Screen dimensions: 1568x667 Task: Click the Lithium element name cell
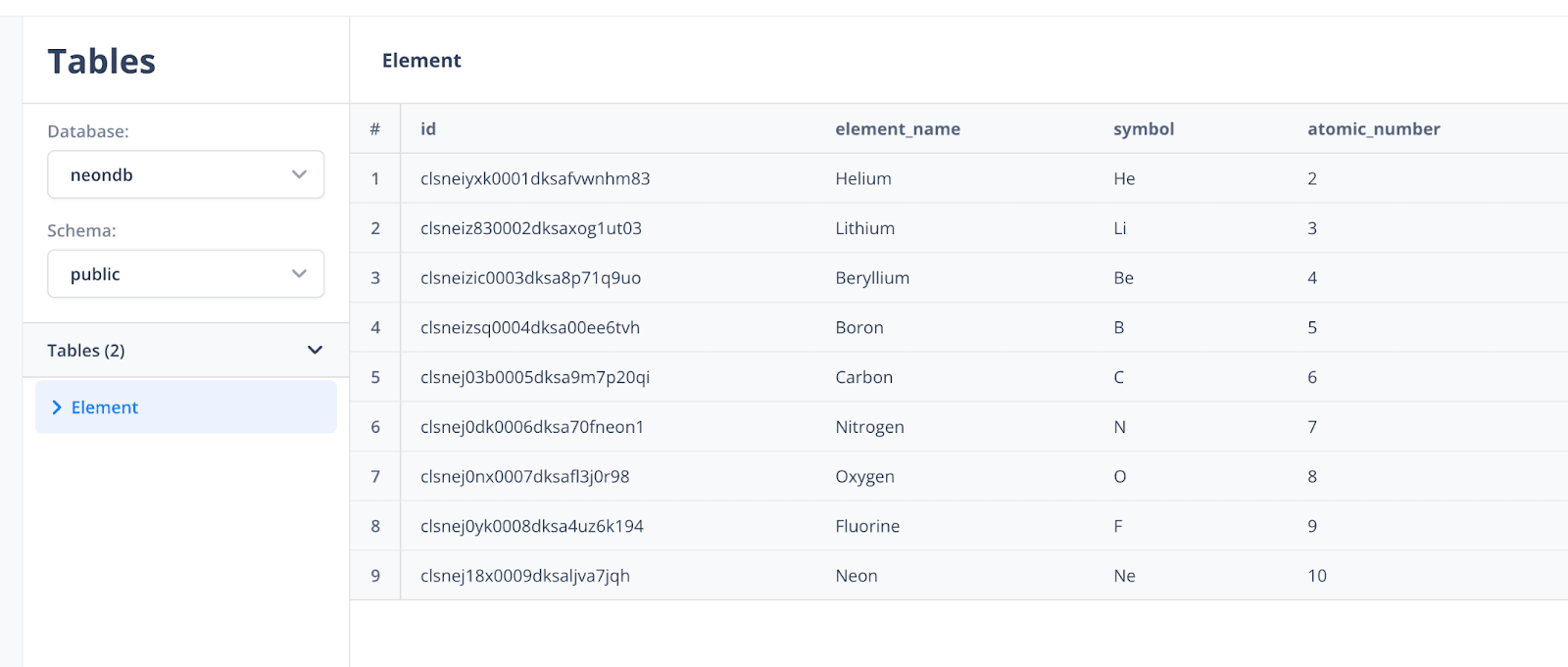(x=864, y=228)
